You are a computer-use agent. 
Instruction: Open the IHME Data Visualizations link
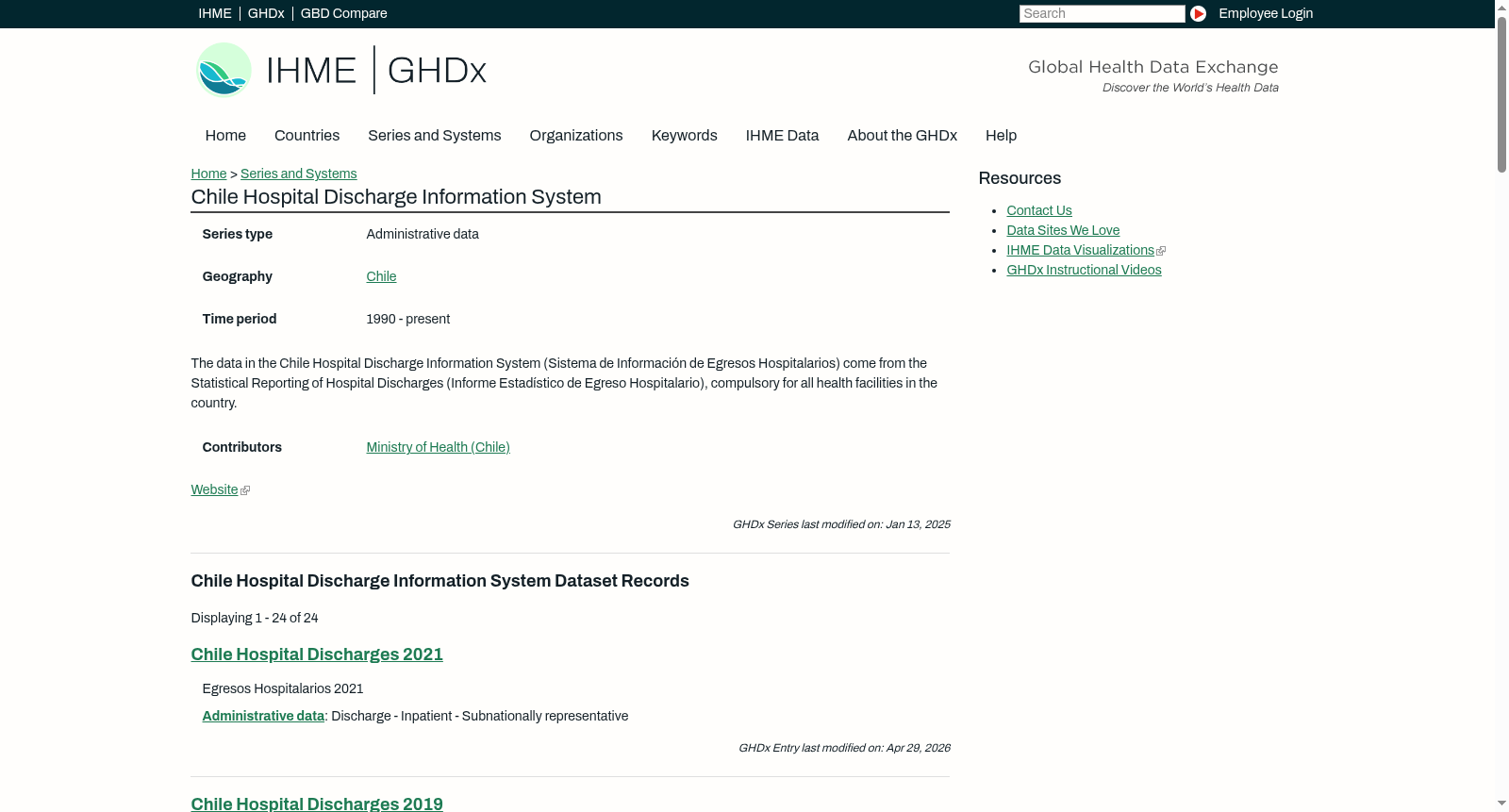pos(1080,250)
